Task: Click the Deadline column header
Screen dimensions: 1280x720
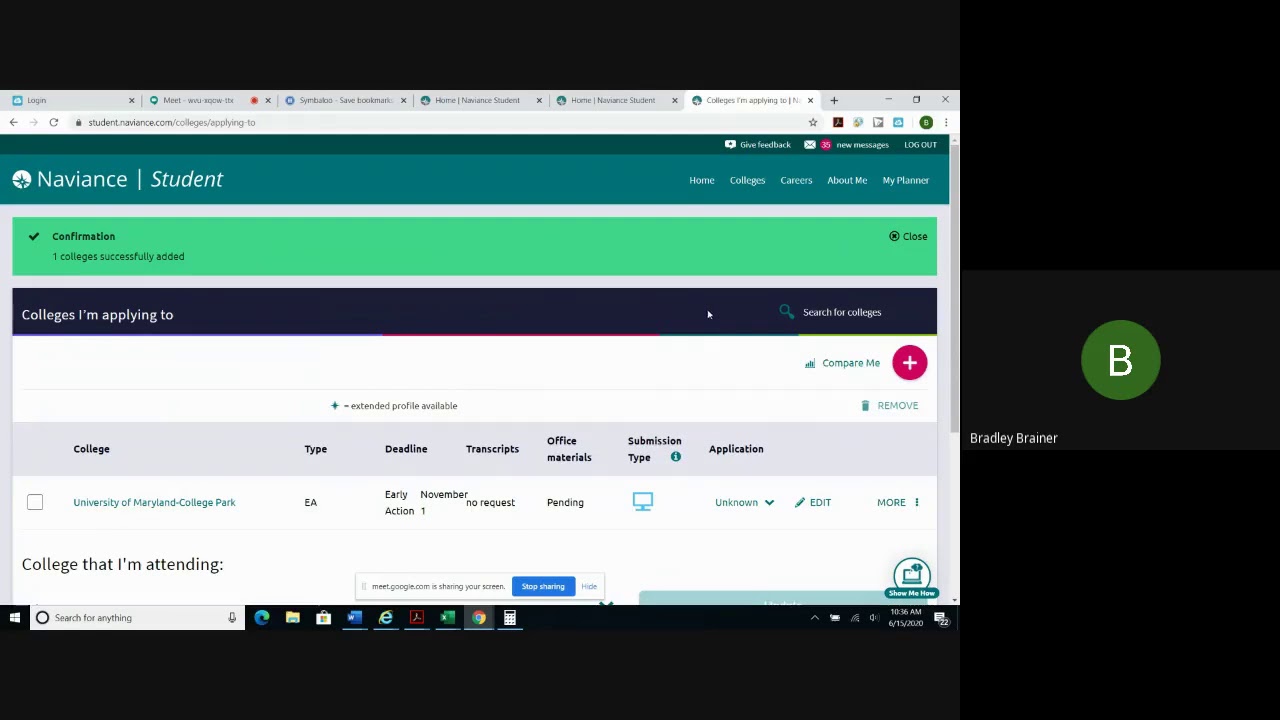Action: click(x=406, y=449)
